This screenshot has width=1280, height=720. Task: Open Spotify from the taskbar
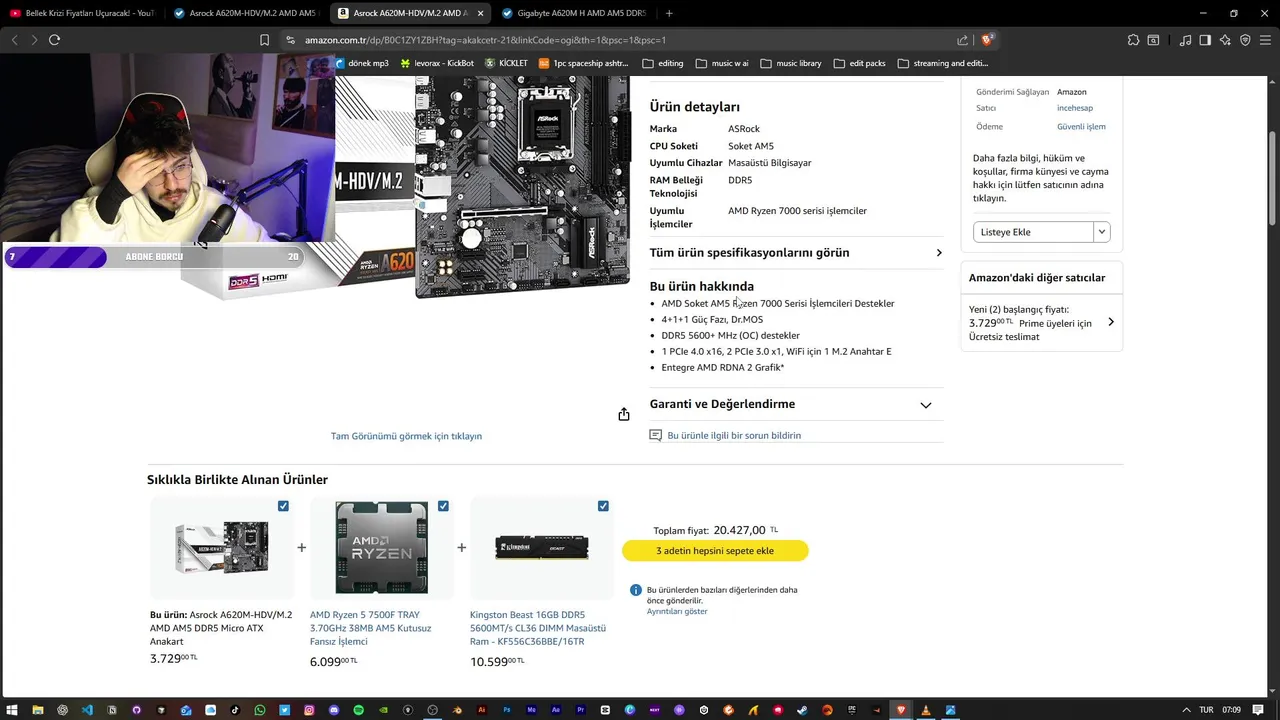(359, 710)
